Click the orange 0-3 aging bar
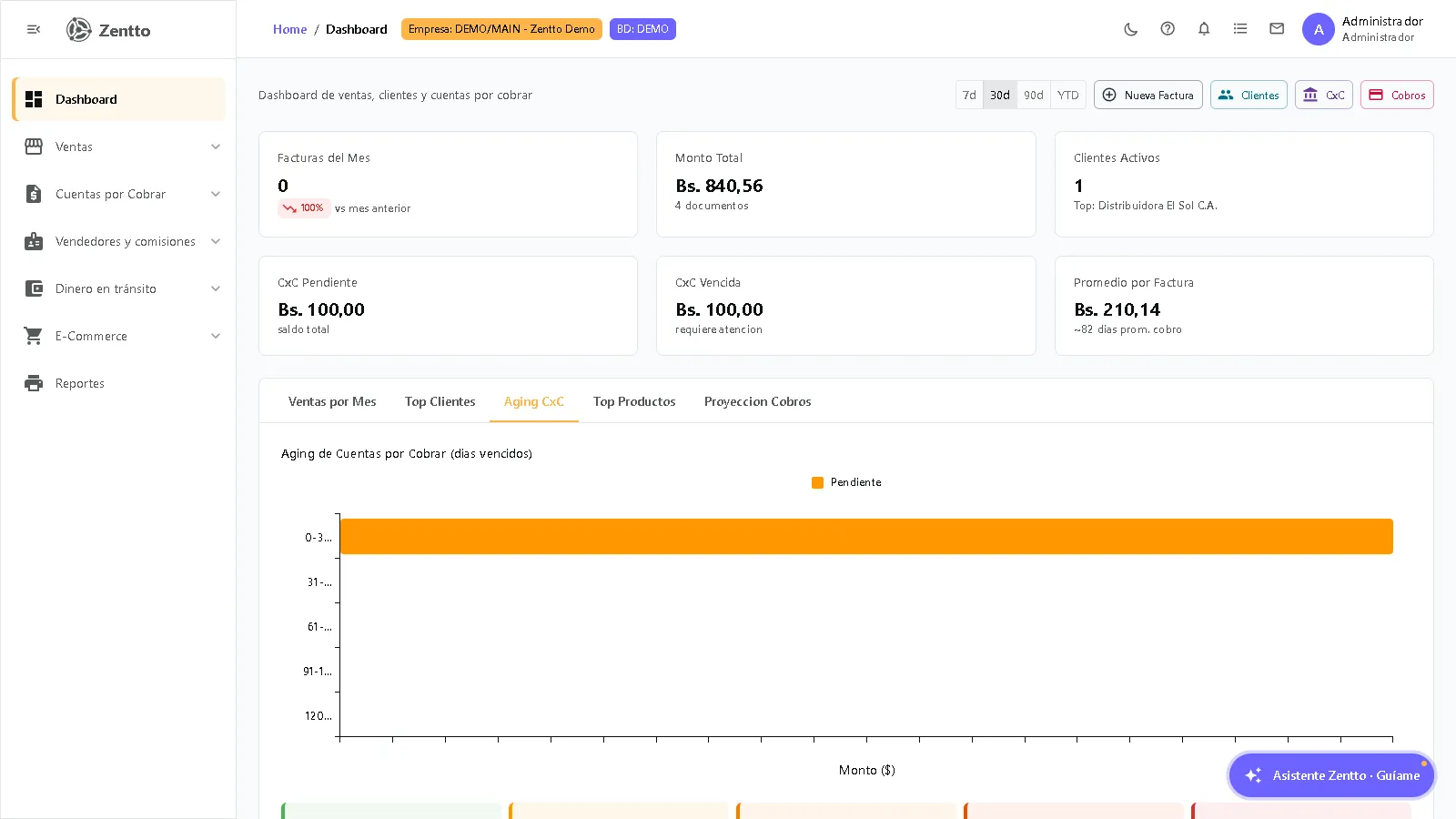The image size is (1456, 819). pos(866,537)
